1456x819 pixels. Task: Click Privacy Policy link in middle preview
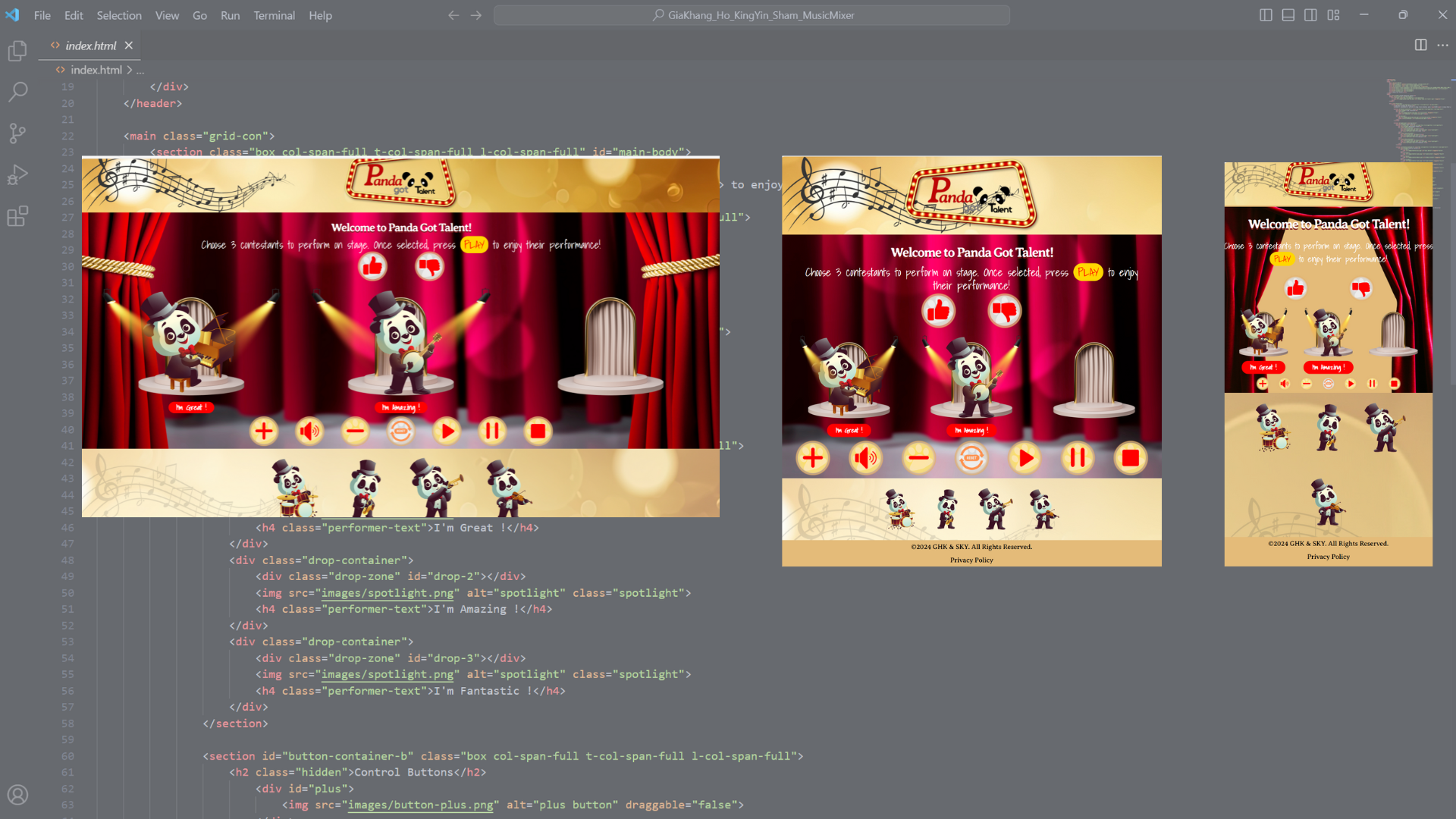(x=971, y=560)
